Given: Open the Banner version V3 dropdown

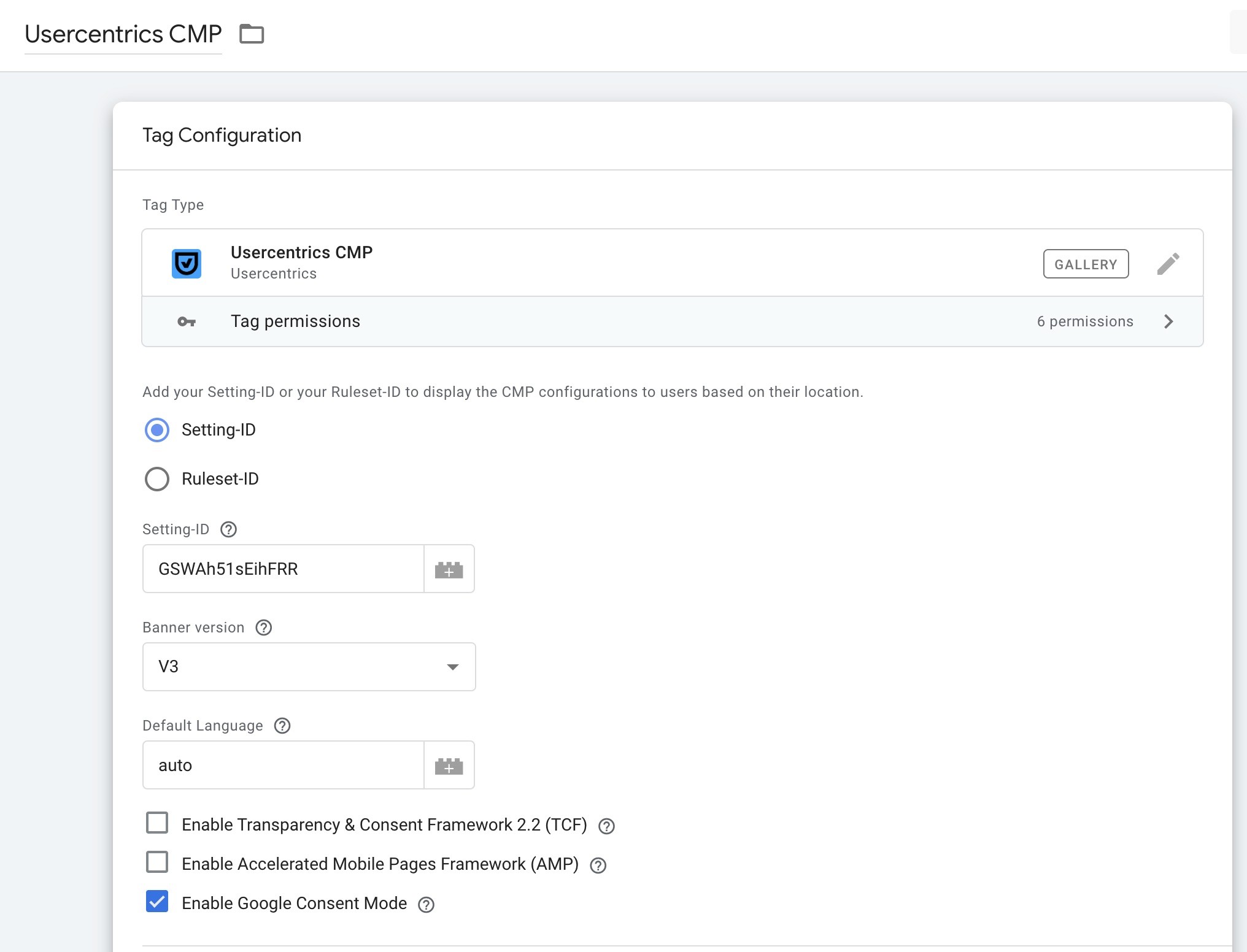Looking at the screenshot, I should pyautogui.click(x=309, y=667).
